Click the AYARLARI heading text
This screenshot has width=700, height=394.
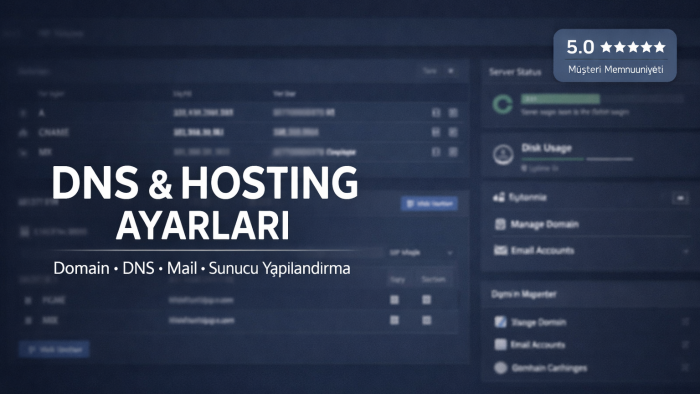point(202,226)
